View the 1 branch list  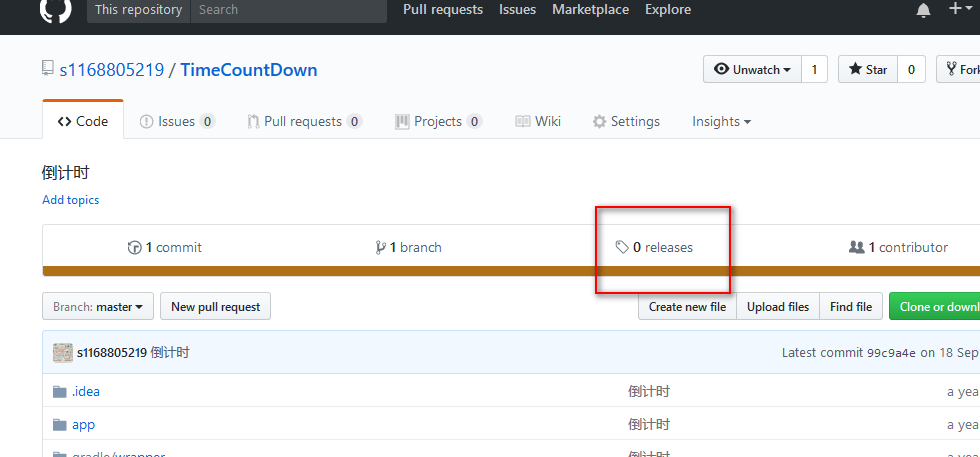tap(409, 248)
